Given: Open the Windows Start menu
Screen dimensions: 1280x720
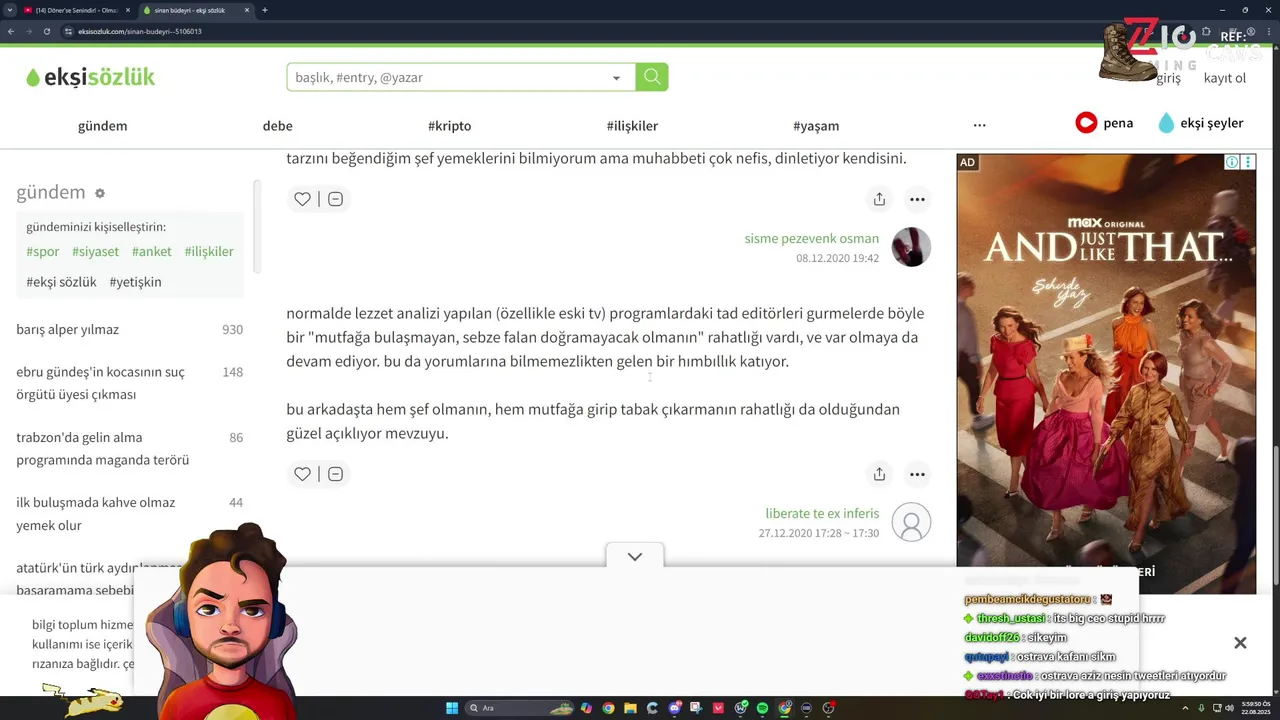Looking at the screenshot, I should coord(452,708).
